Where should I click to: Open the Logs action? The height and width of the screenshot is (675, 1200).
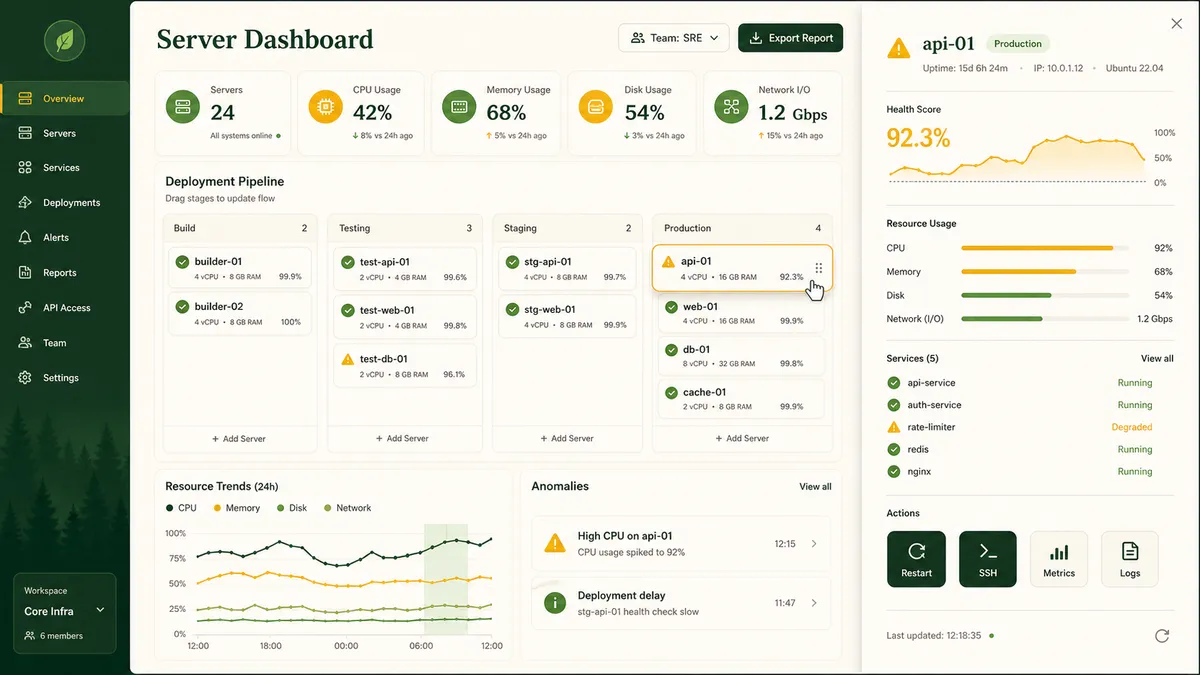(1130, 559)
